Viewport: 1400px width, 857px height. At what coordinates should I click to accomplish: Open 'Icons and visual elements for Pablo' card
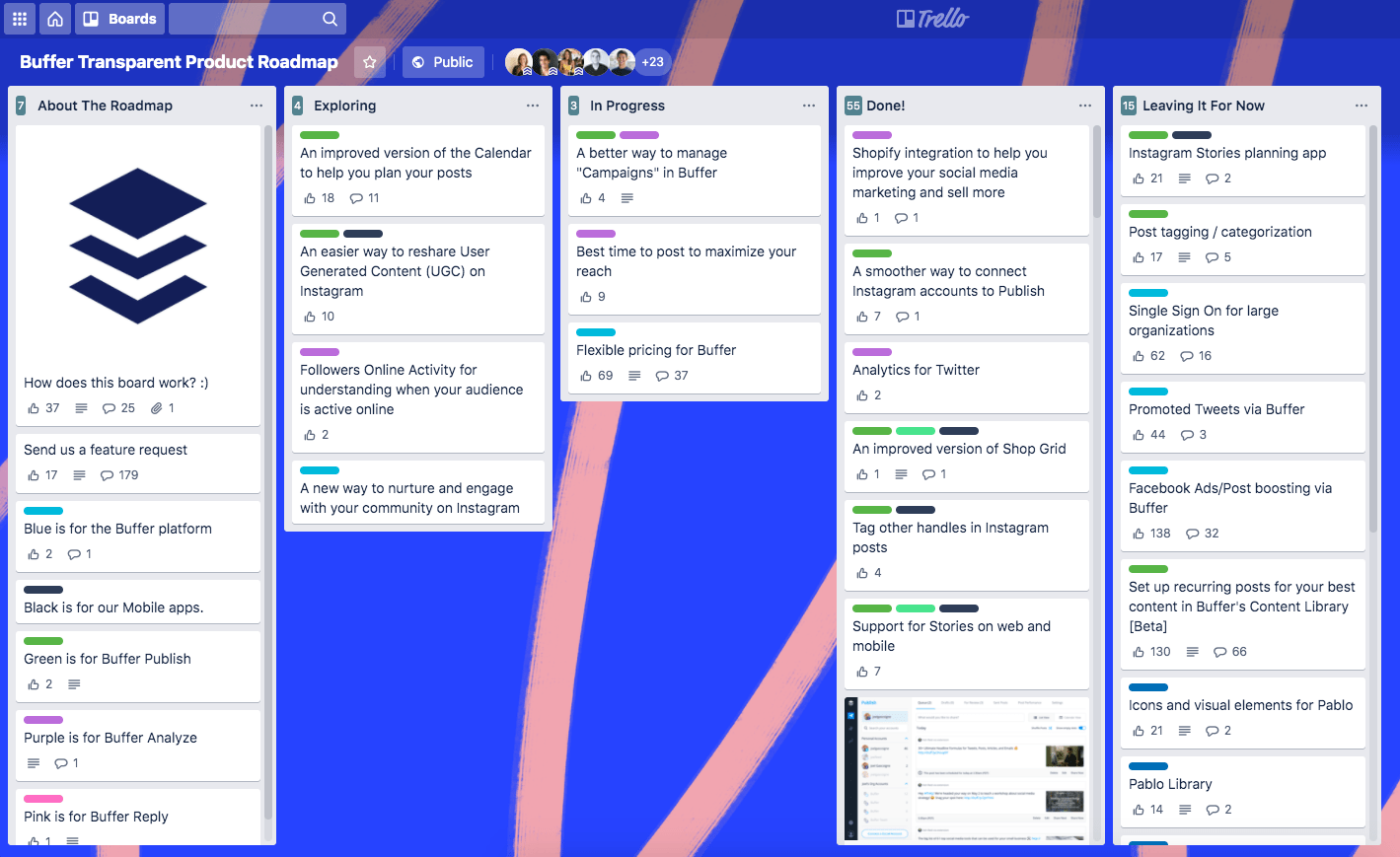click(1243, 713)
